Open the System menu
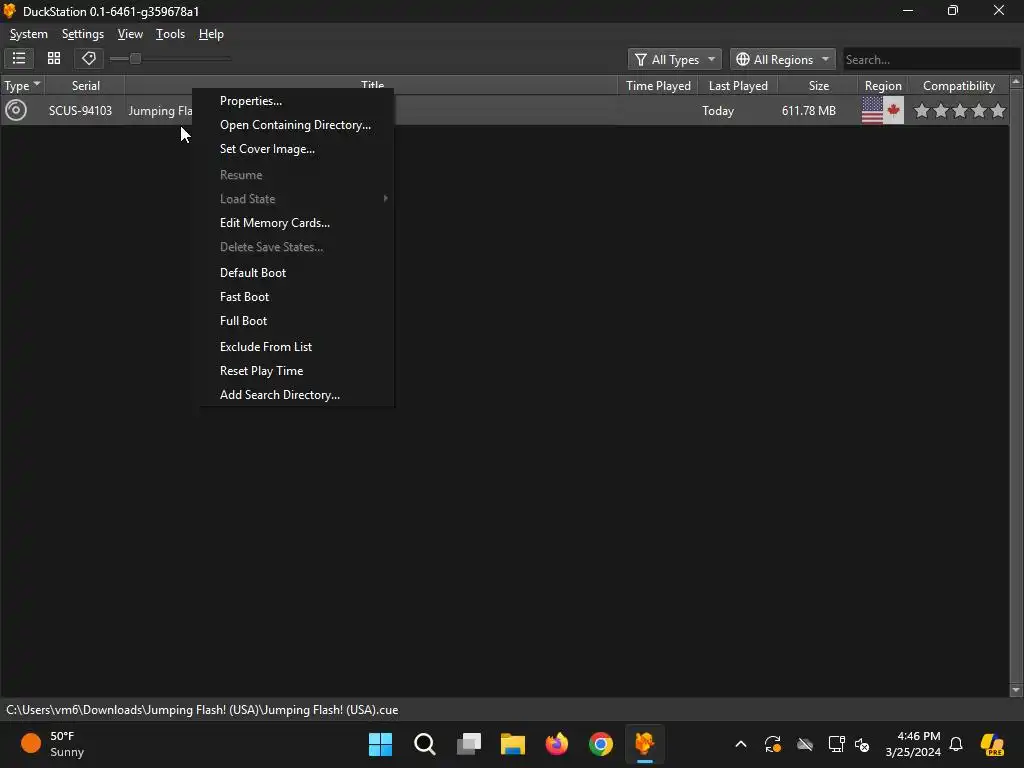This screenshot has width=1024, height=768. (x=29, y=34)
